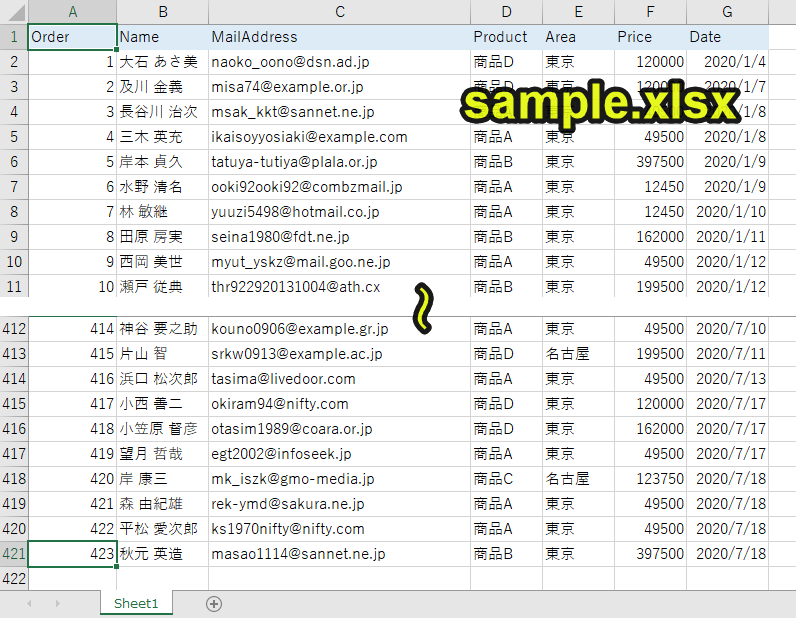
Task: Select cell msak_kkt@sannet.ne.jp
Action: [340, 112]
